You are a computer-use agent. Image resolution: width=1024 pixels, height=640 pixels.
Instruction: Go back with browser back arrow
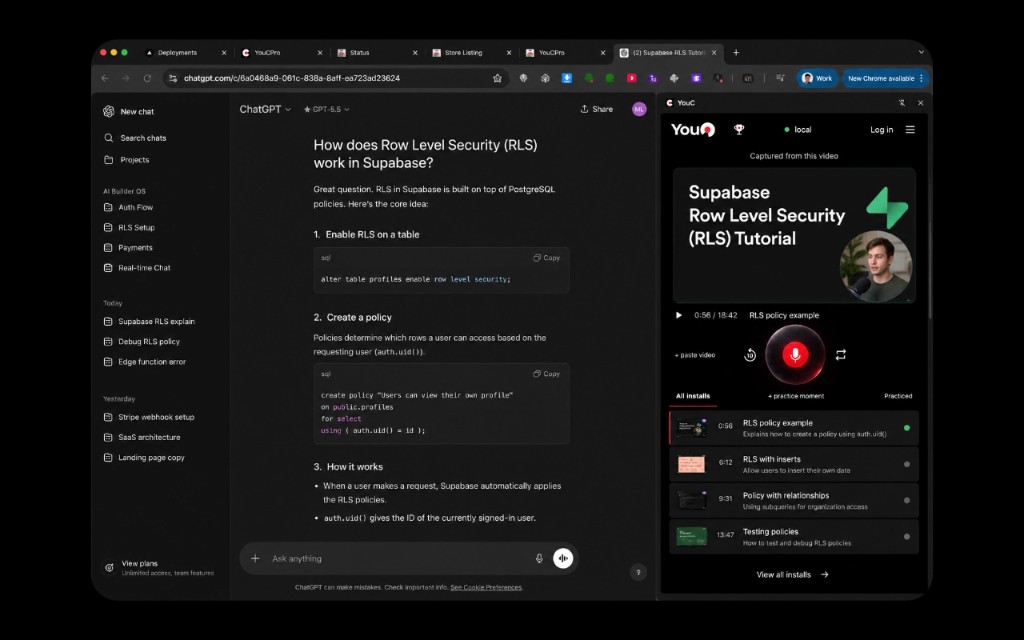[105, 78]
